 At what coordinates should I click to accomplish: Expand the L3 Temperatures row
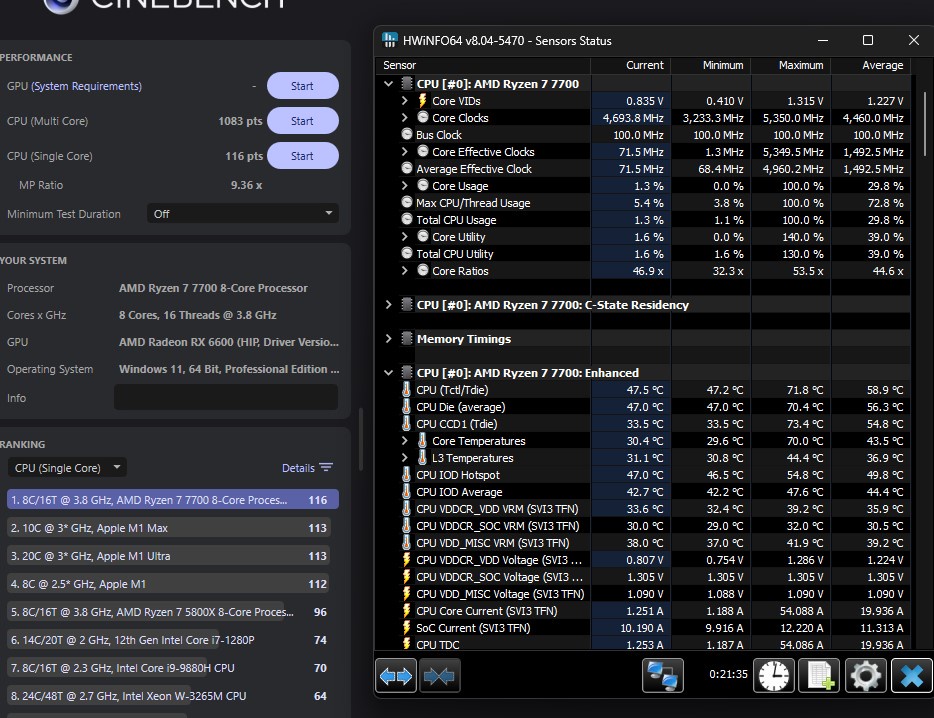coord(404,458)
